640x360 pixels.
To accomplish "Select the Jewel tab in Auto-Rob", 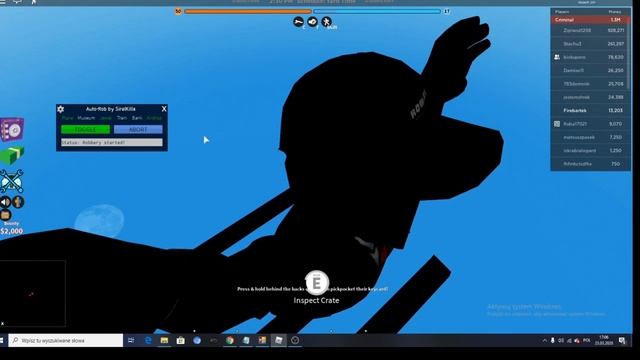I will (106, 118).
